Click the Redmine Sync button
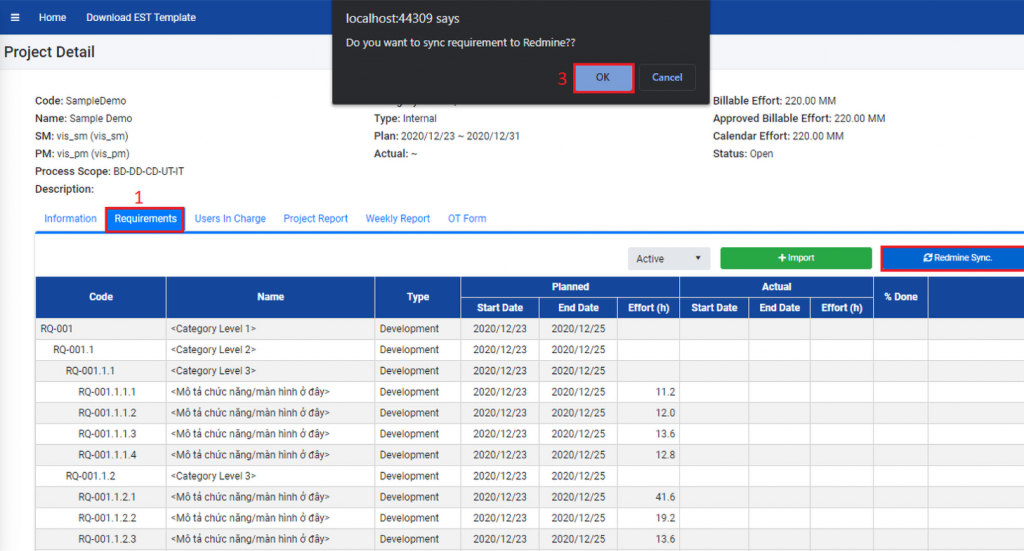The width and height of the screenshot is (1024, 551). [953, 258]
